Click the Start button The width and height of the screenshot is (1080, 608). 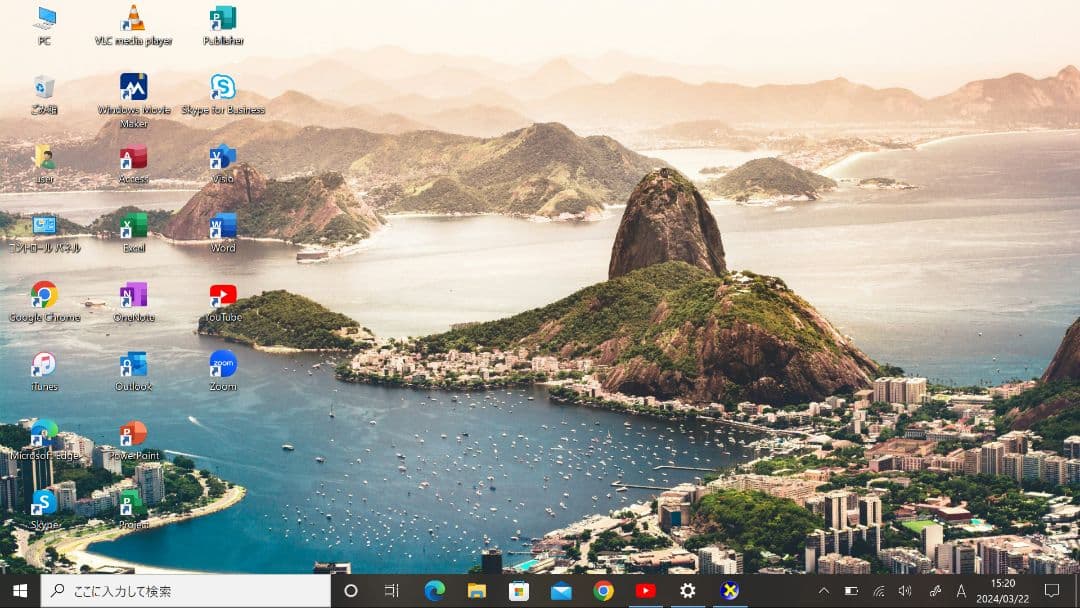(x=19, y=592)
